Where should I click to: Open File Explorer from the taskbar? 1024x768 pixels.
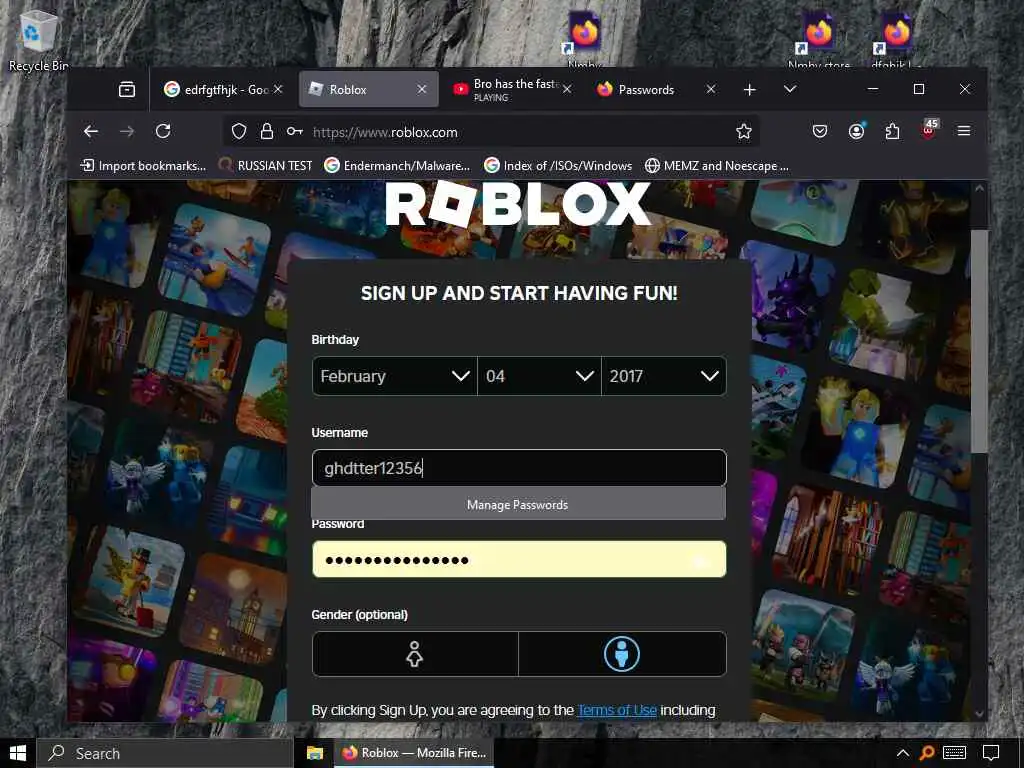pyautogui.click(x=315, y=753)
